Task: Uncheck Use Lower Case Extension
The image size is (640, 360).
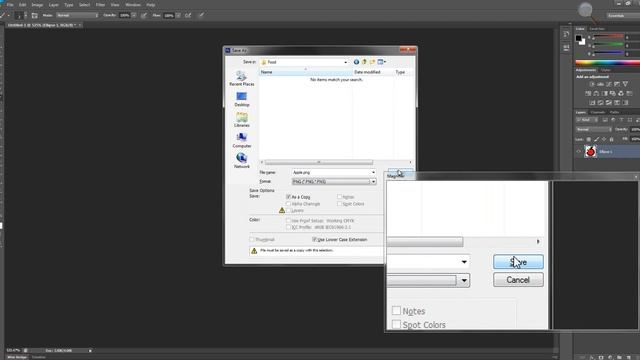Action: tap(314, 239)
